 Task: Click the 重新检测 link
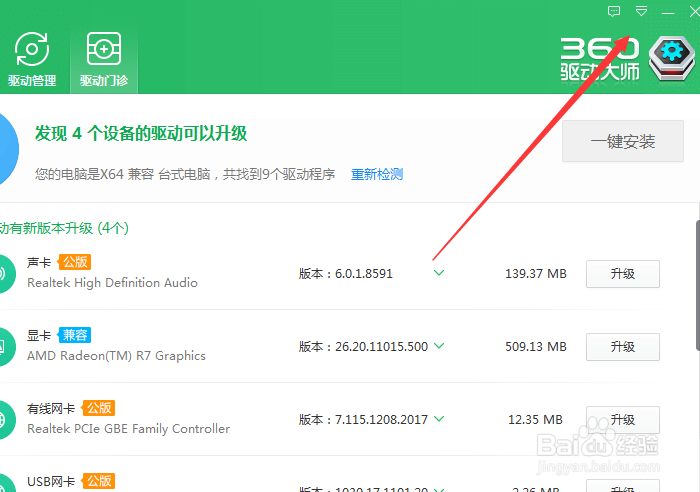tap(377, 174)
